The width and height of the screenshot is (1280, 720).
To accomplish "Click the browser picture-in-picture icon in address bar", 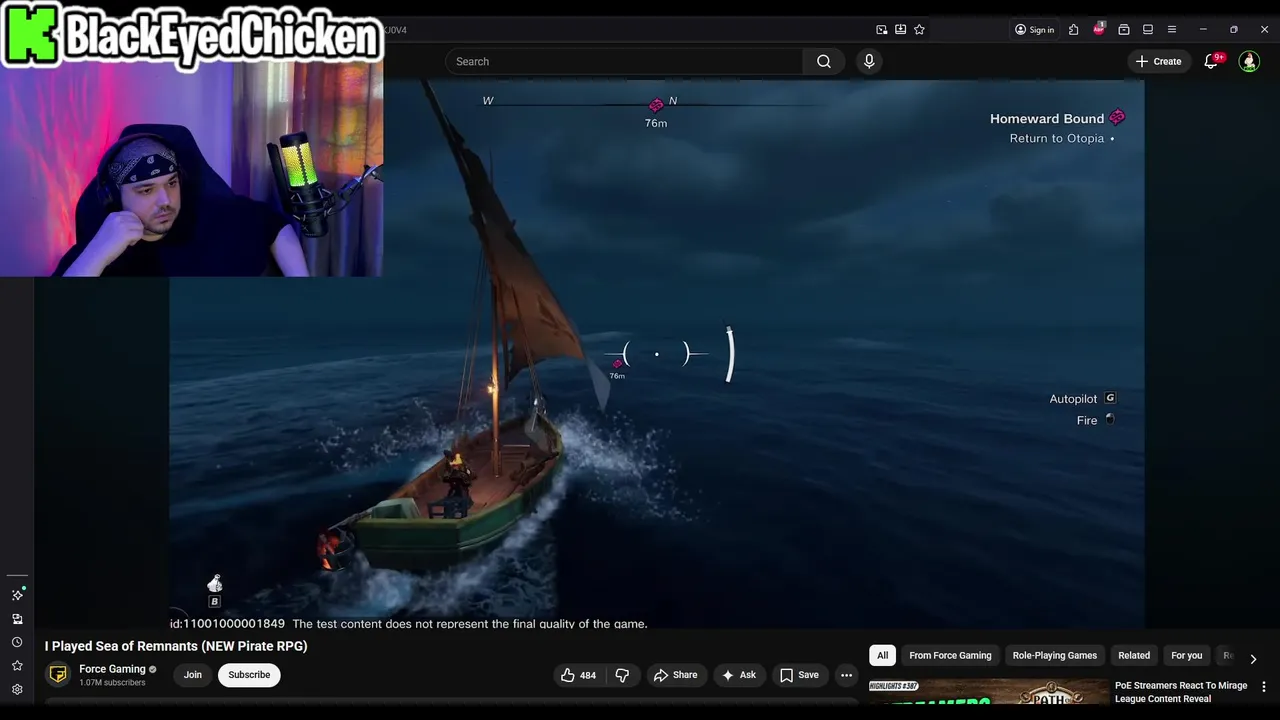I will coord(881,30).
